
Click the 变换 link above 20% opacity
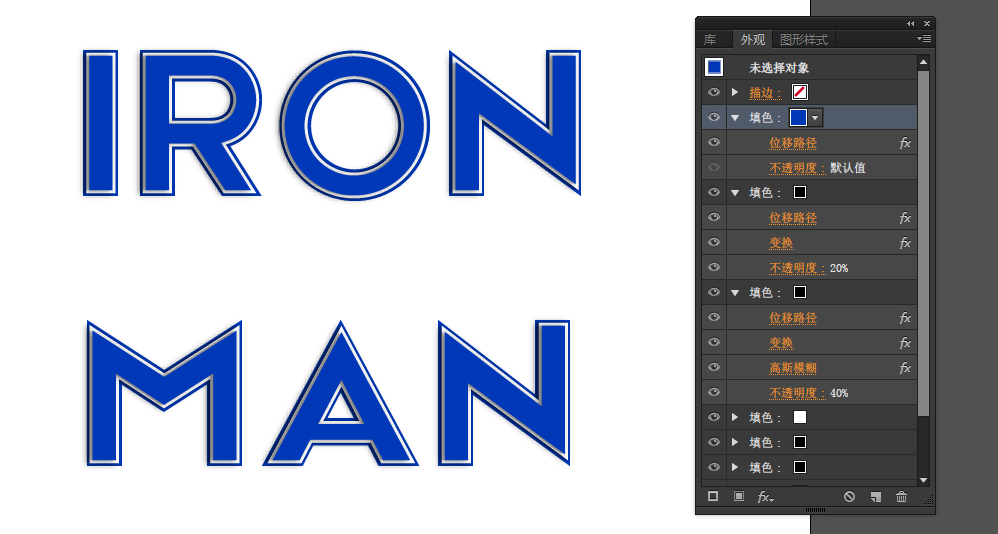pos(781,243)
